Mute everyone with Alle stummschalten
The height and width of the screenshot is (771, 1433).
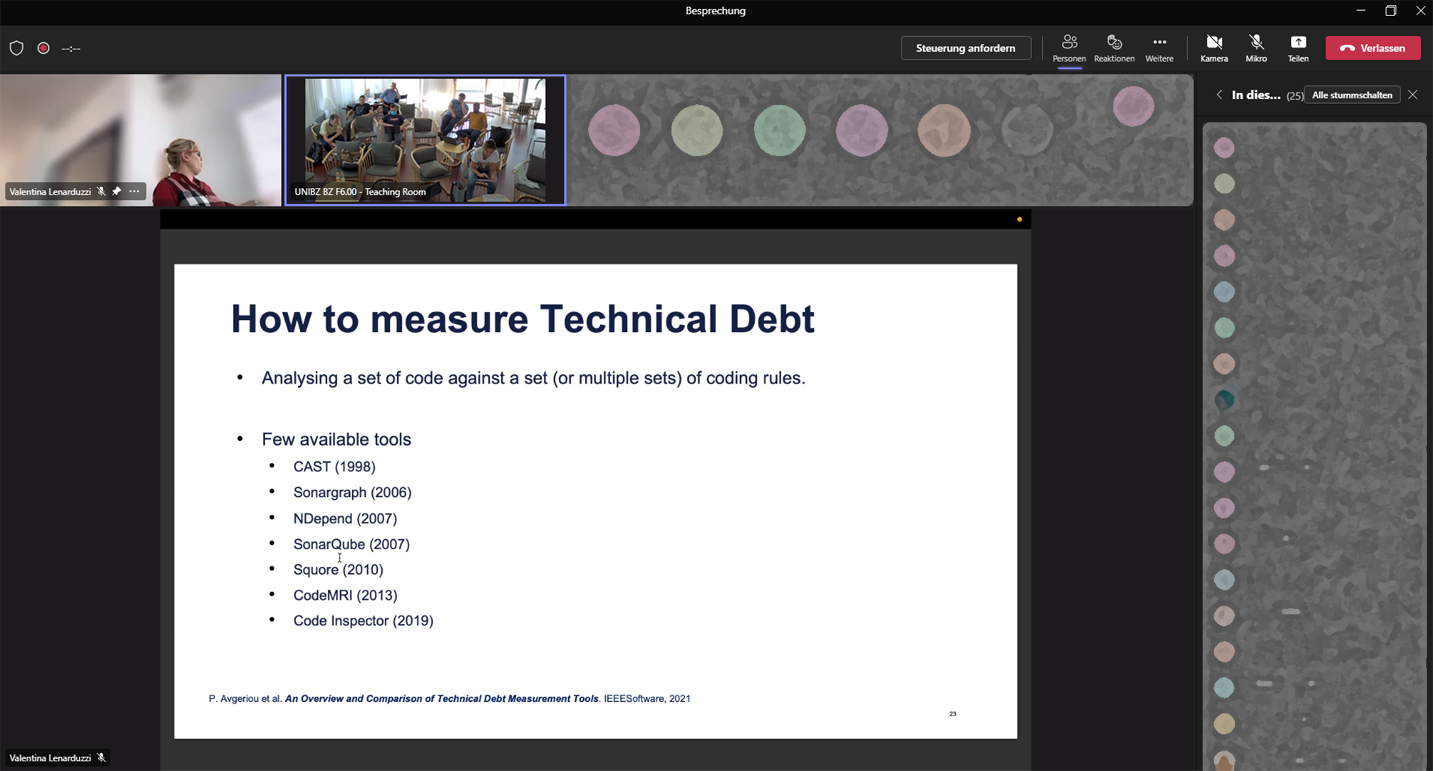click(x=1352, y=95)
